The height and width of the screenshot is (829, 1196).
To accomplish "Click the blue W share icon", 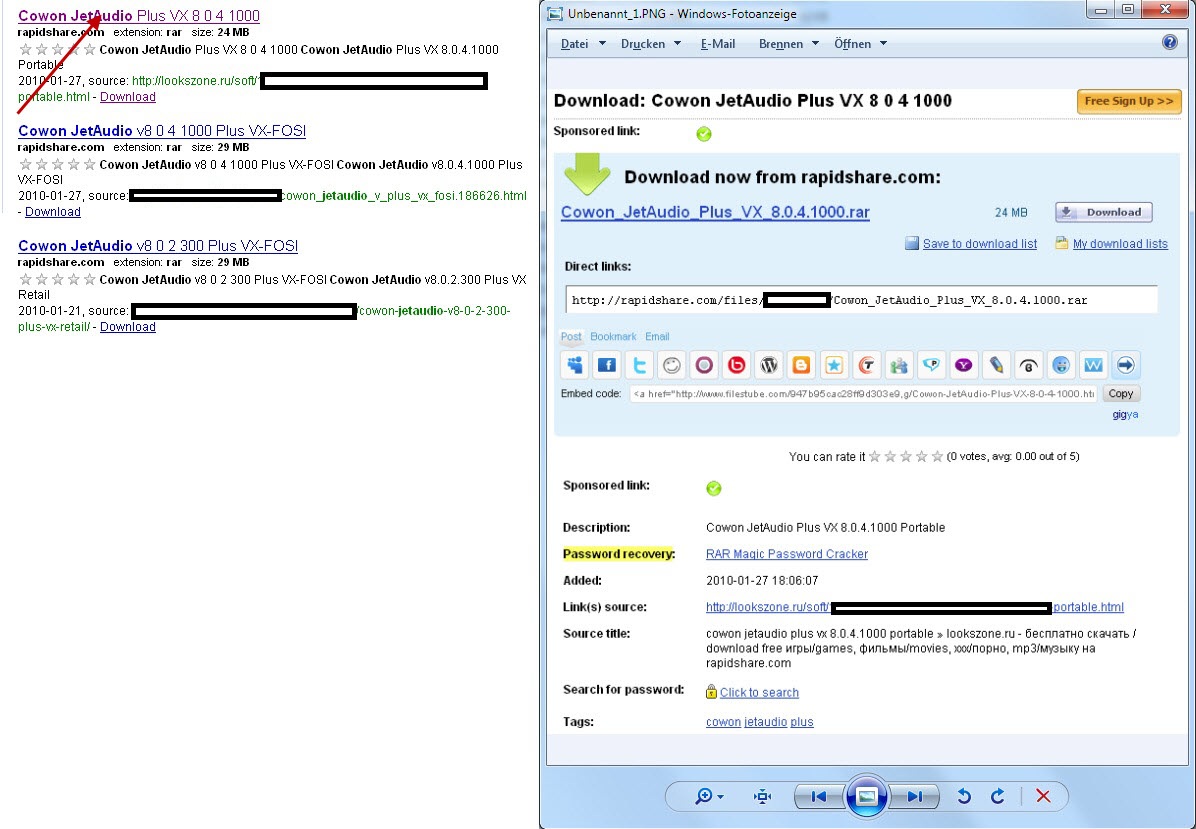I will tap(1093, 365).
